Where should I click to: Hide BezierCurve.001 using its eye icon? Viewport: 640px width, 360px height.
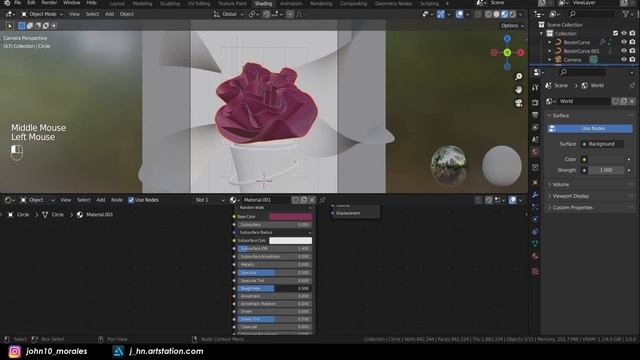[624, 51]
